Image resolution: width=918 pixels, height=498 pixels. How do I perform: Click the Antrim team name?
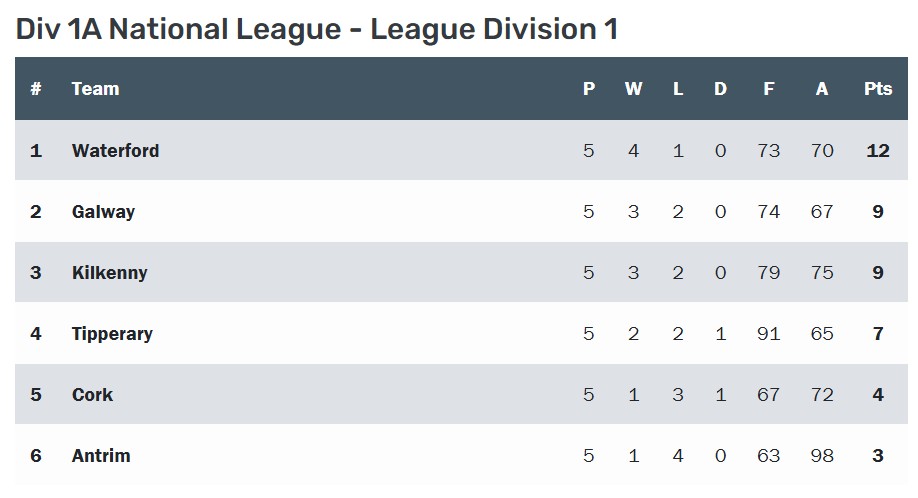[x=101, y=456]
